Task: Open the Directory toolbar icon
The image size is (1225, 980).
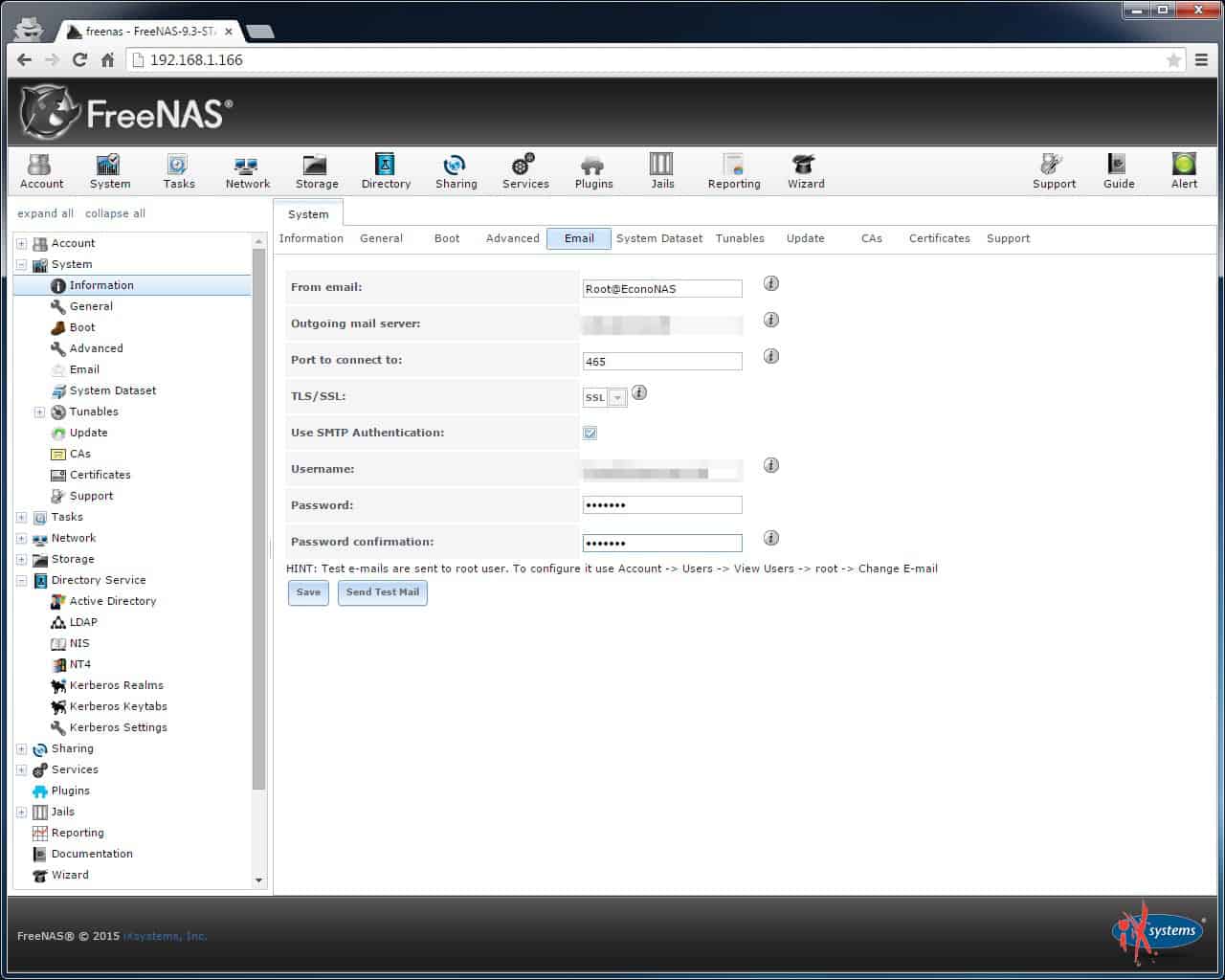Action: coord(386,172)
